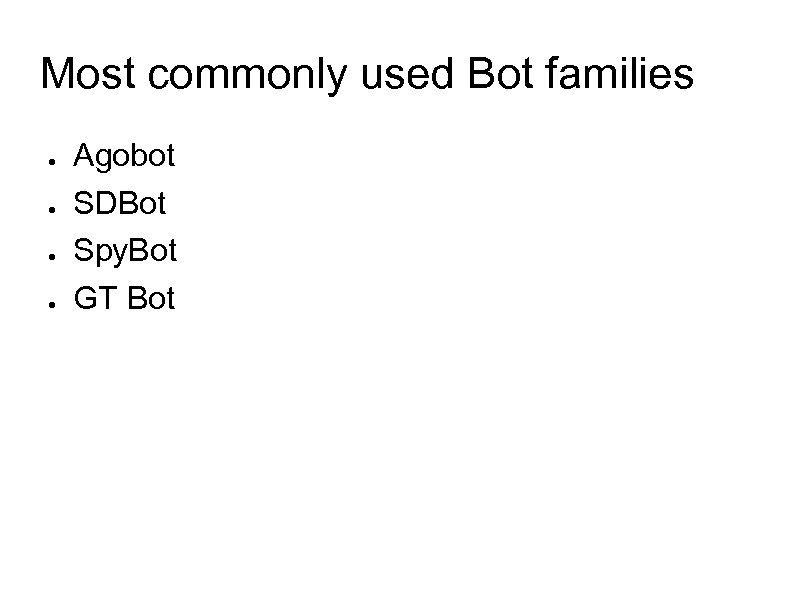Click the "SDBot" bullet text

click(x=121, y=203)
